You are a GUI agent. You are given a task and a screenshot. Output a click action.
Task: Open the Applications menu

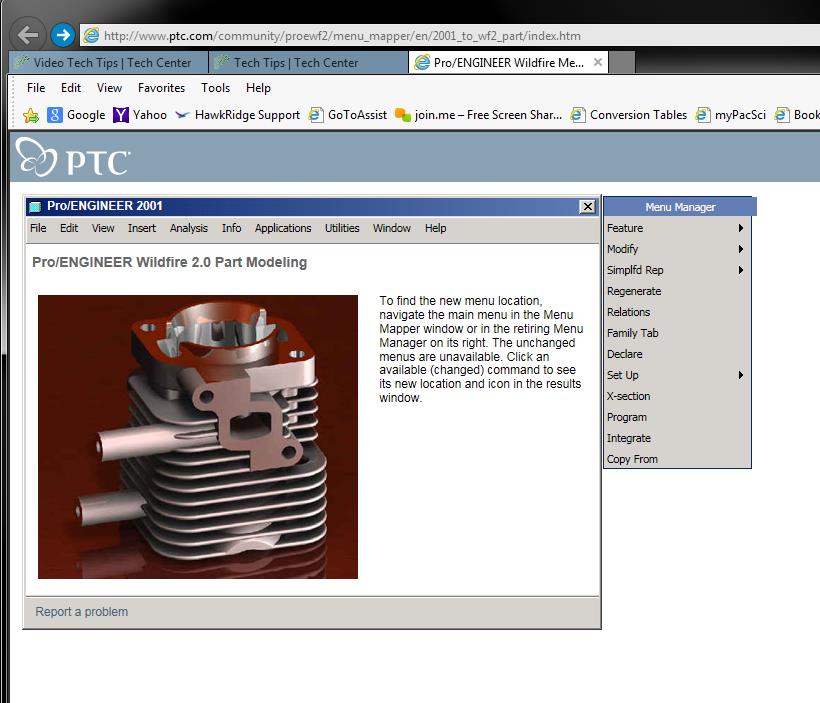coord(283,228)
